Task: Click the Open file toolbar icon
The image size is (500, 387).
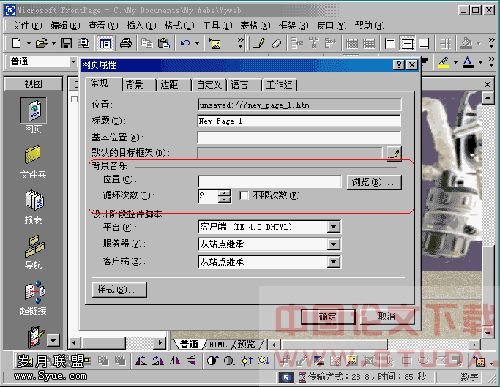Action: point(41,43)
